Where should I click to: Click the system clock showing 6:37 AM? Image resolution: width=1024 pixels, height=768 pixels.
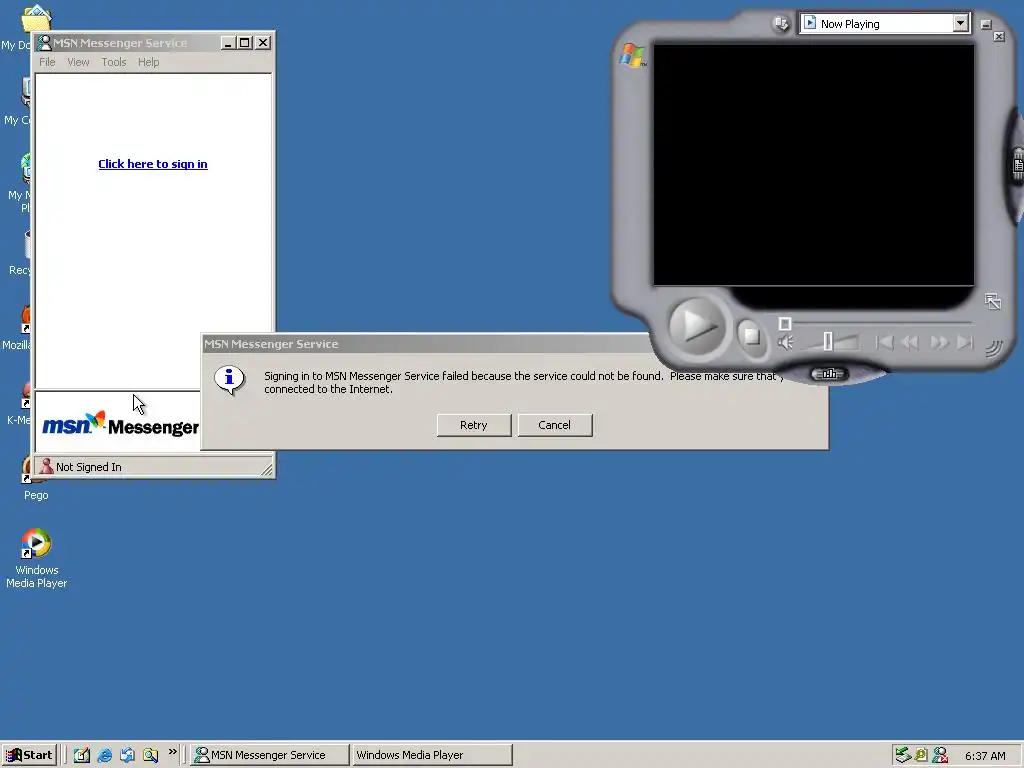(x=985, y=756)
